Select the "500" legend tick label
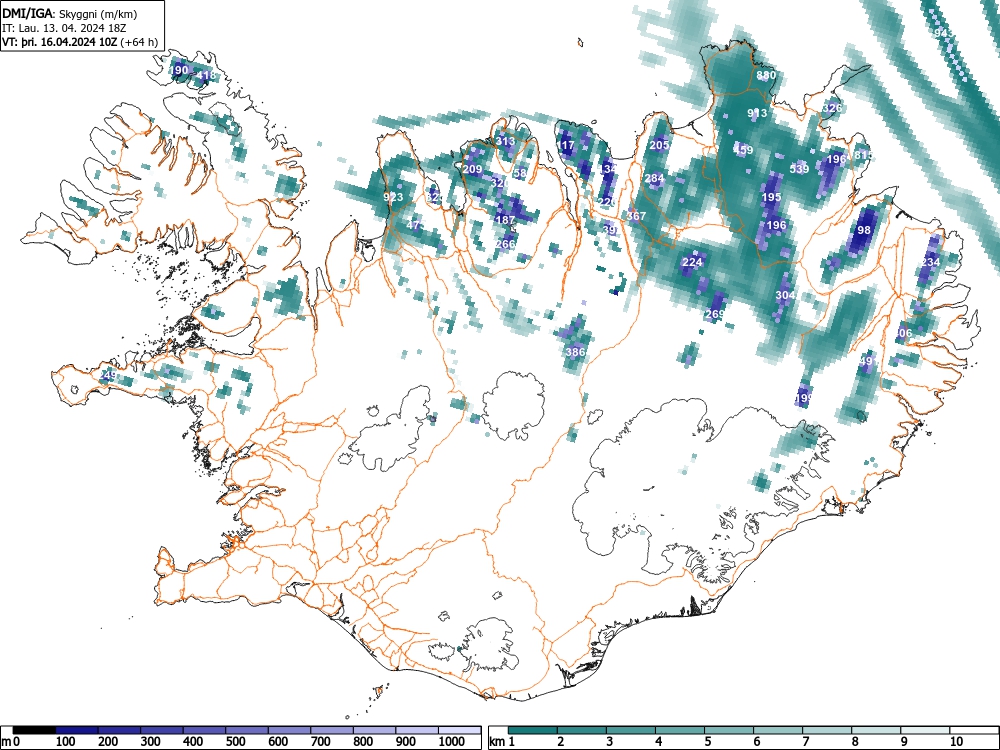Image resolution: width=1000 pixels, height=750 pixels. (x=235, y=742)
